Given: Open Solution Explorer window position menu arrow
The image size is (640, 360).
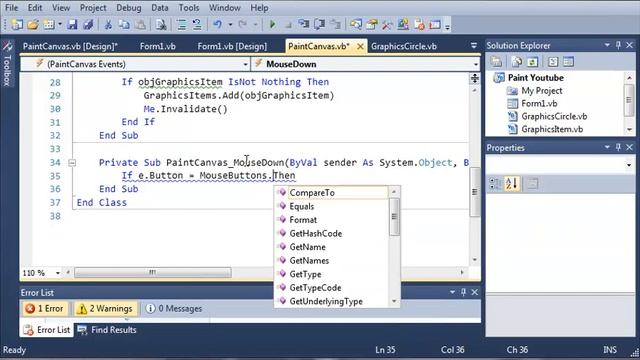Looking at the screenshot, I should (x=607, y=45).
